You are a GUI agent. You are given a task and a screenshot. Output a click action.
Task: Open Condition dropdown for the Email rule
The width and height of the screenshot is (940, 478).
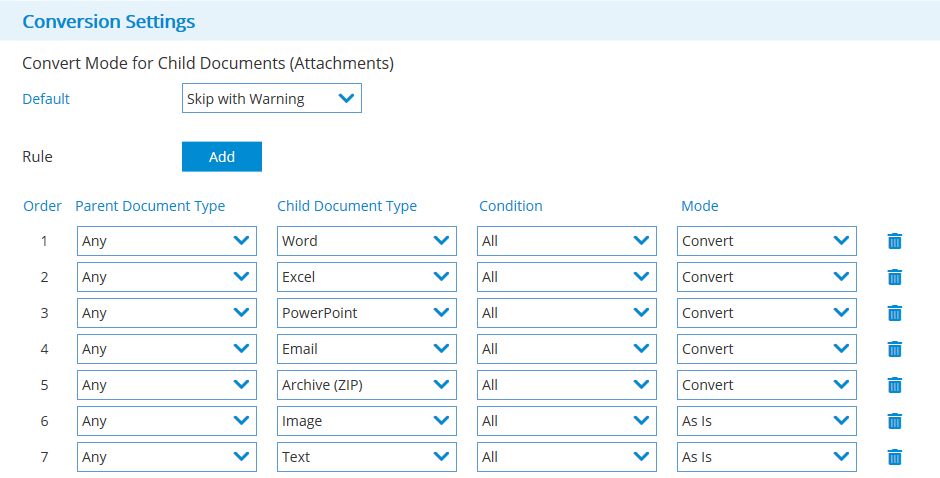566,349
